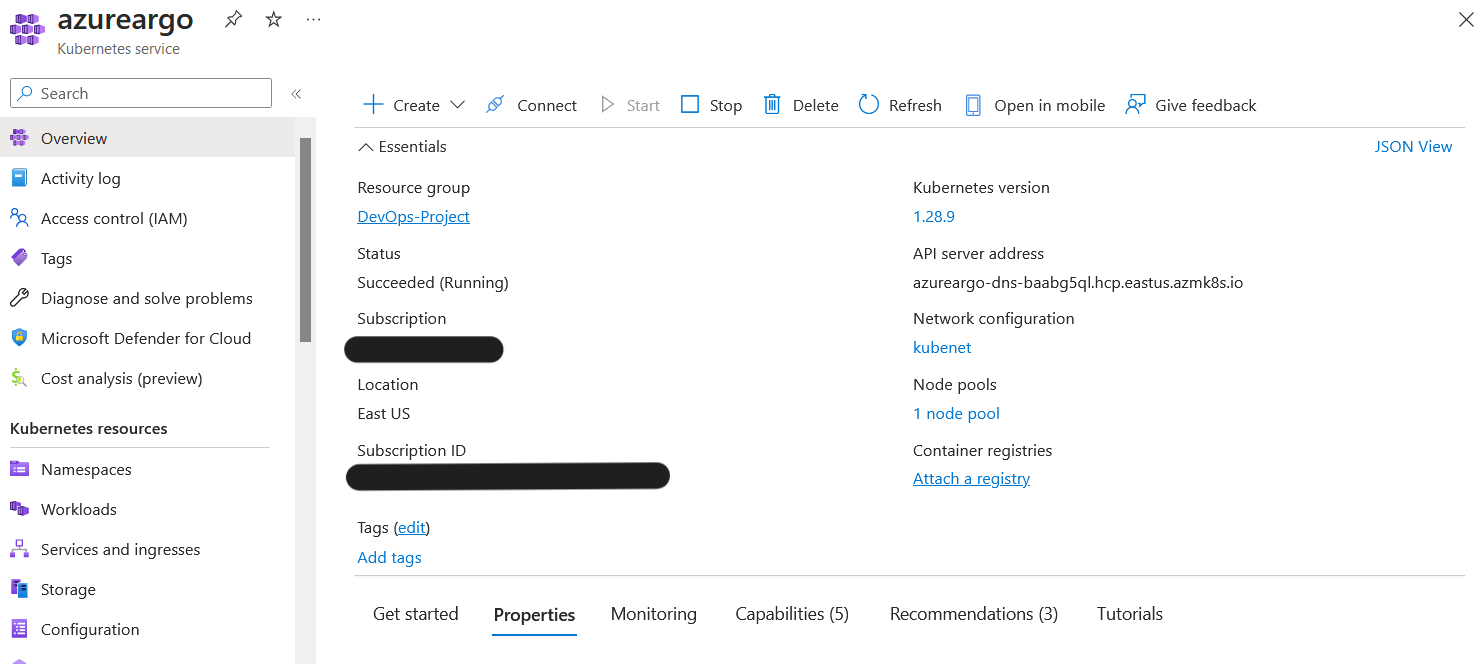This screenshot has width=1484, height=664.
Task: Favorite the cluster with the star icon
Action: pos(273,18)
